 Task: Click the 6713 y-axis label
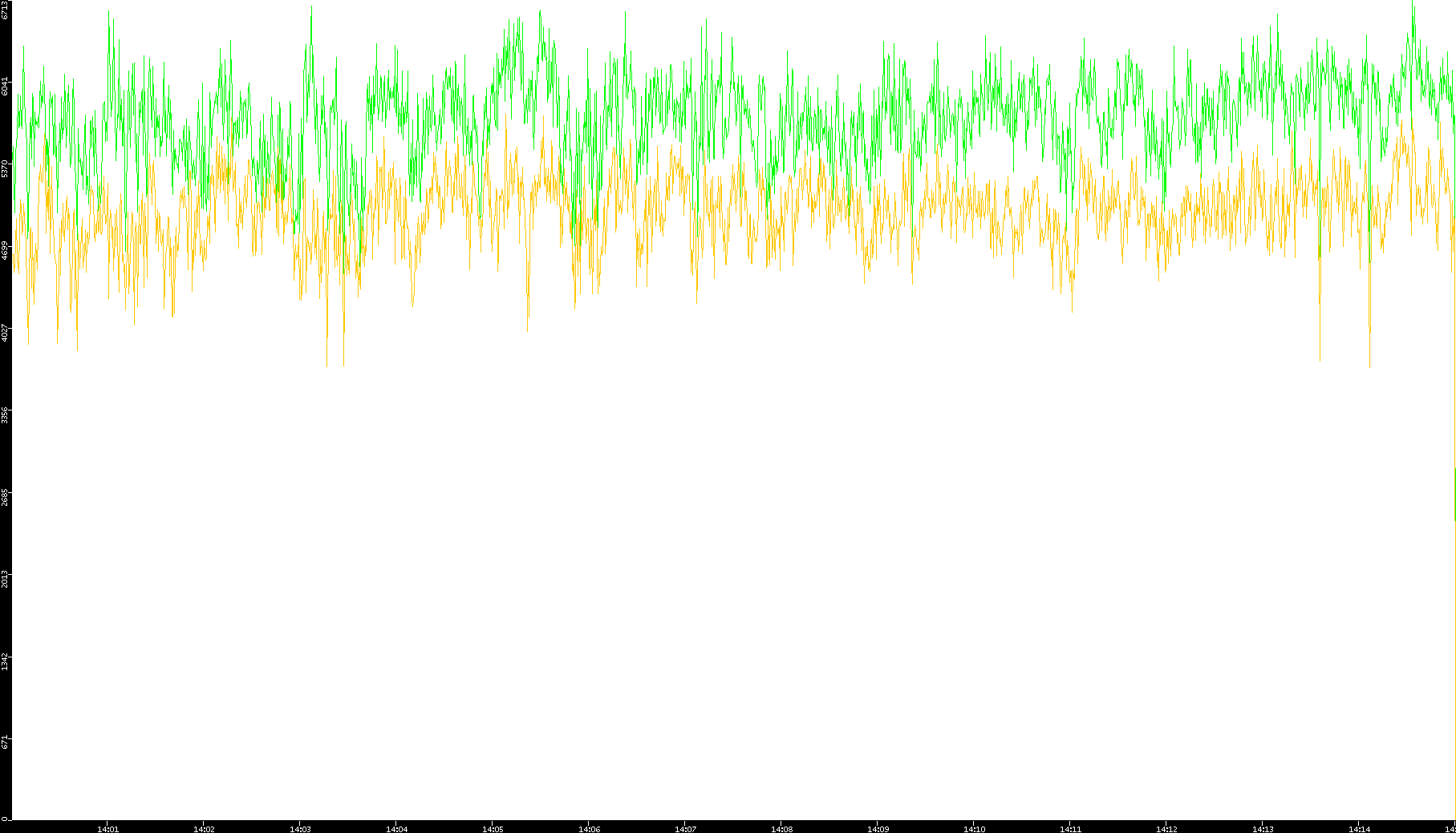6,10
